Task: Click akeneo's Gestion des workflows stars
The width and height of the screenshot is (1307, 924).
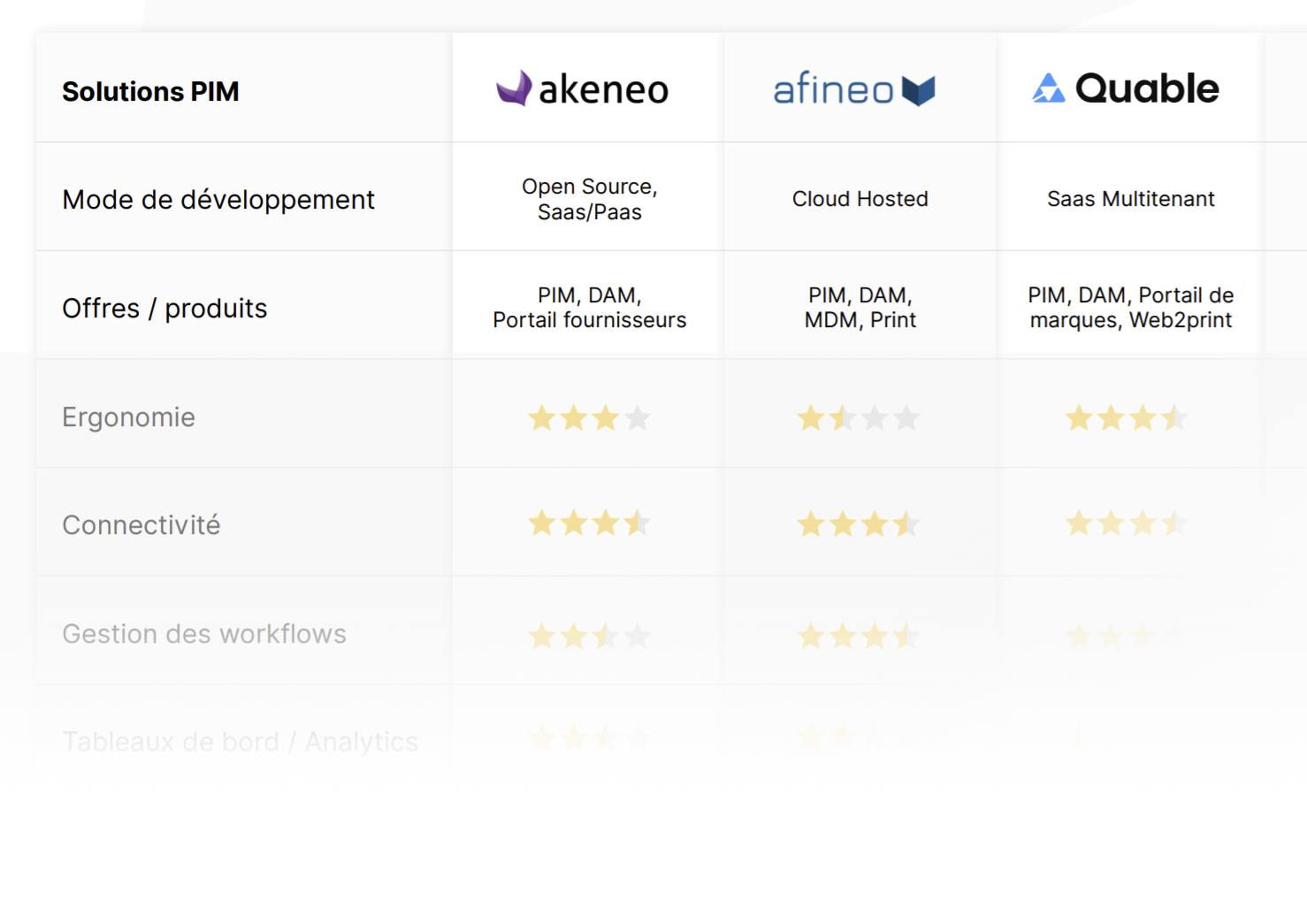Action: pos(590,636)
